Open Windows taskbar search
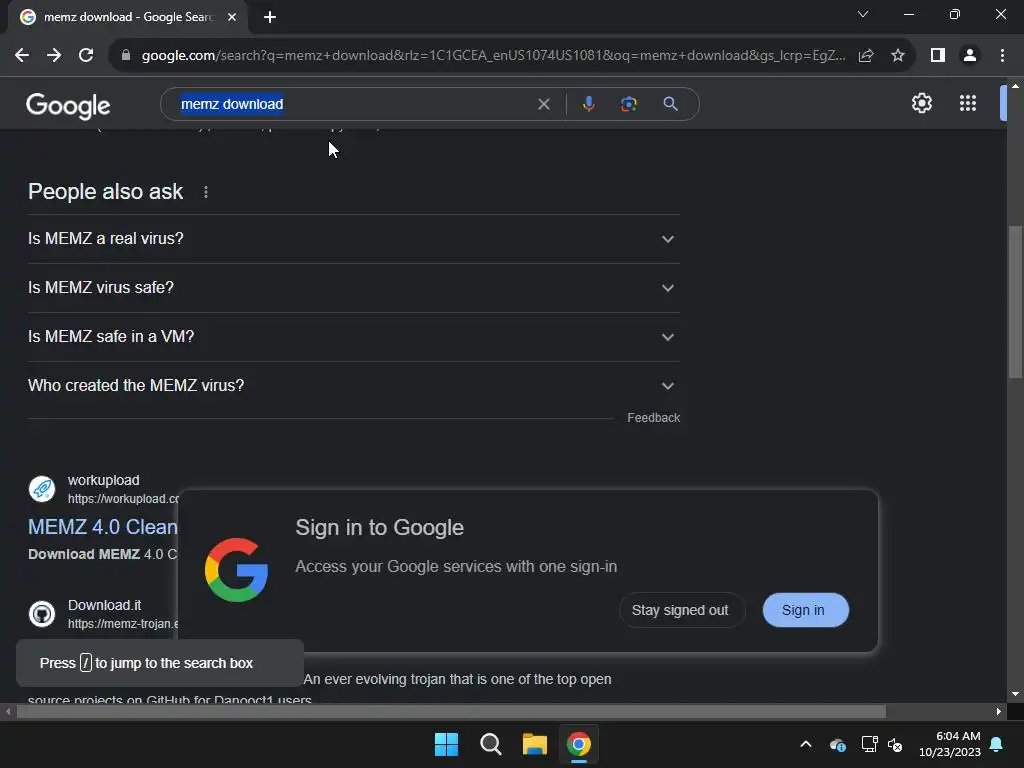Screen dimensions: 1024x768 click(490, 744)
